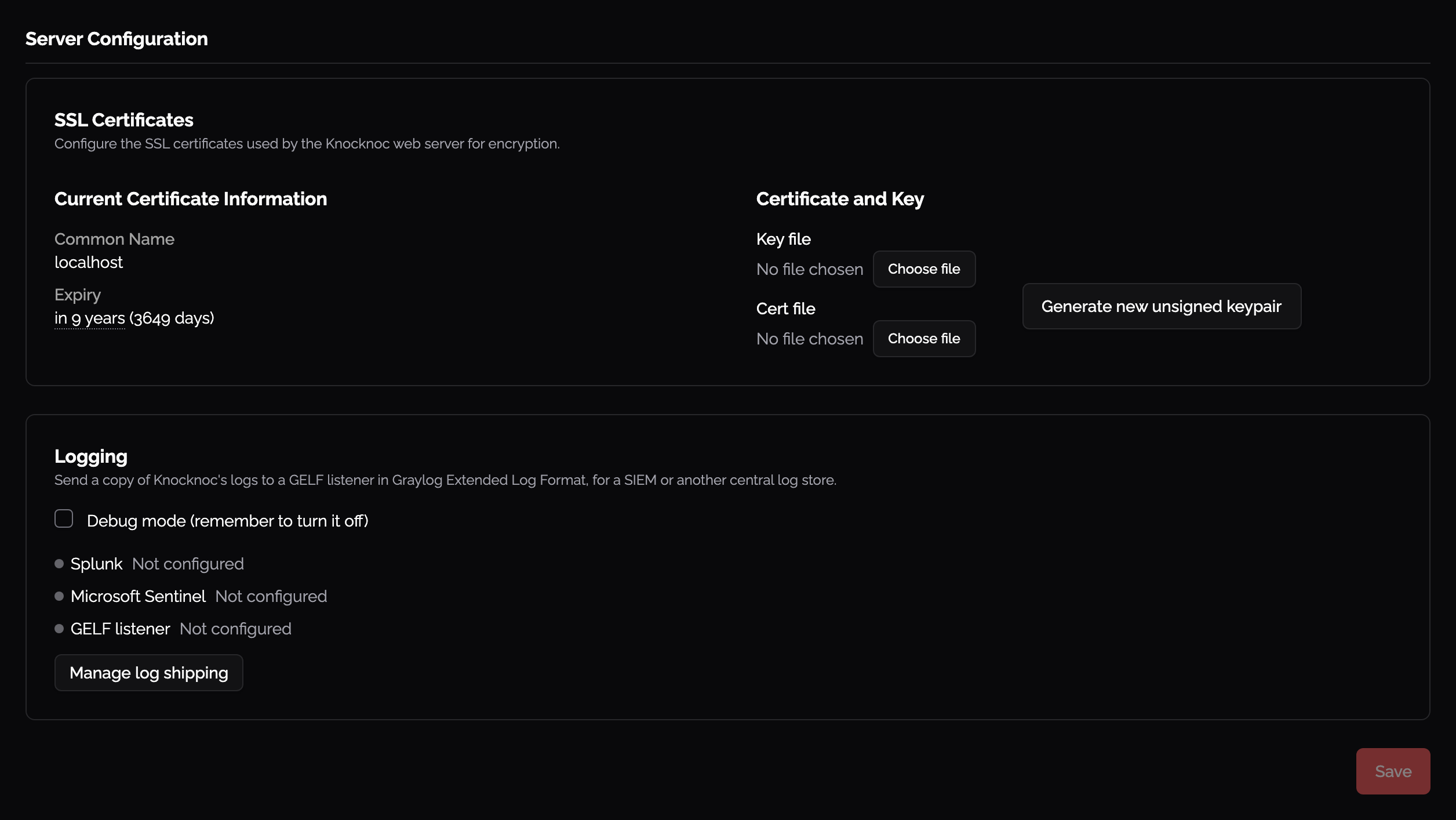Image resolution: width=1456 pixels, height=820 pixels.
Task: Click the 'Key file' field label
Action: coord(784,239)
